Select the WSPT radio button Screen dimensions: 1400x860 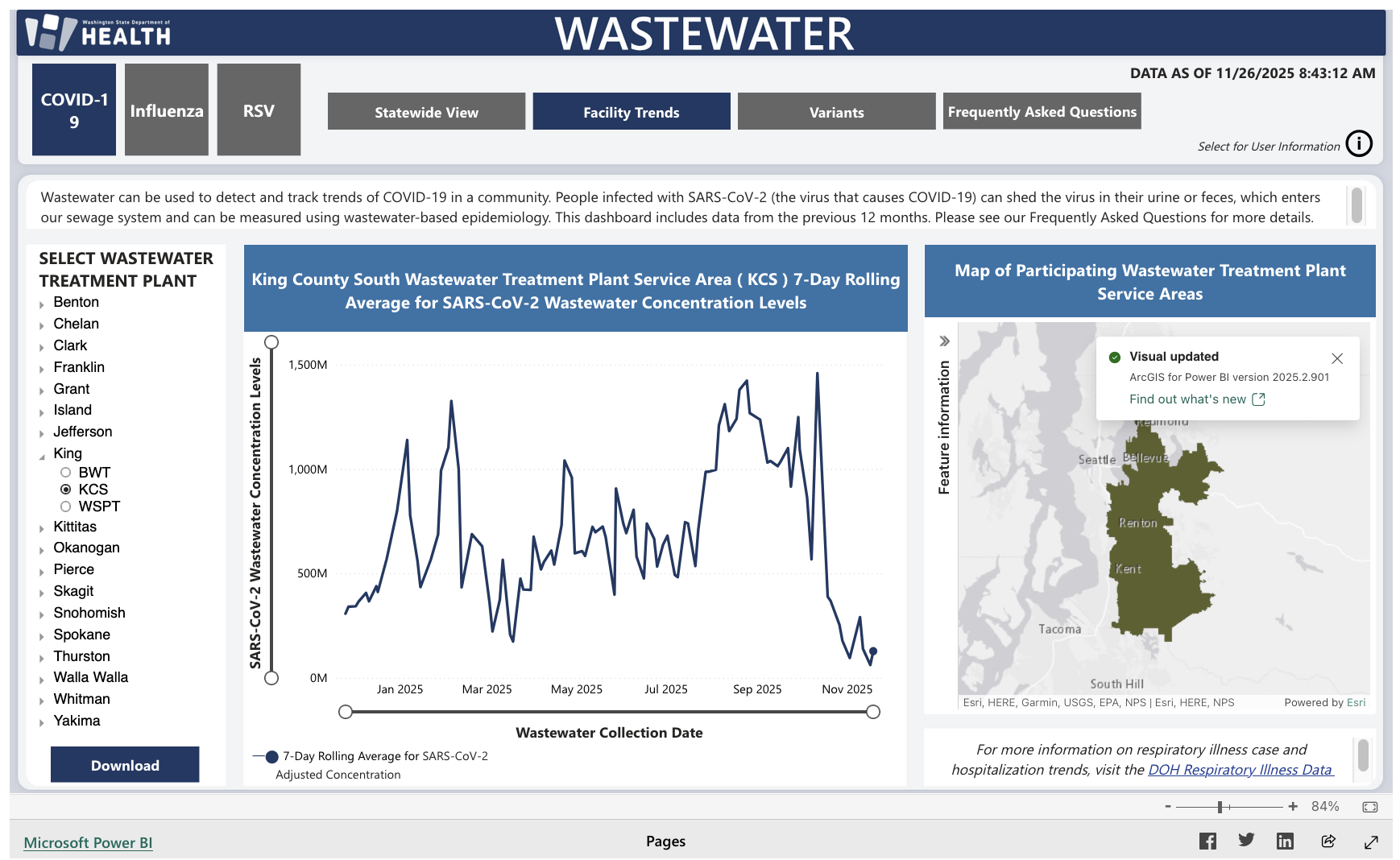point(66,506)
